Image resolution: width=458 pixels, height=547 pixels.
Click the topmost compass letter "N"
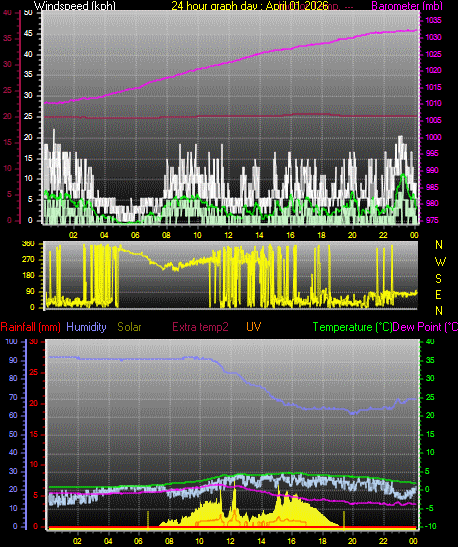click(x=439, y=245)
